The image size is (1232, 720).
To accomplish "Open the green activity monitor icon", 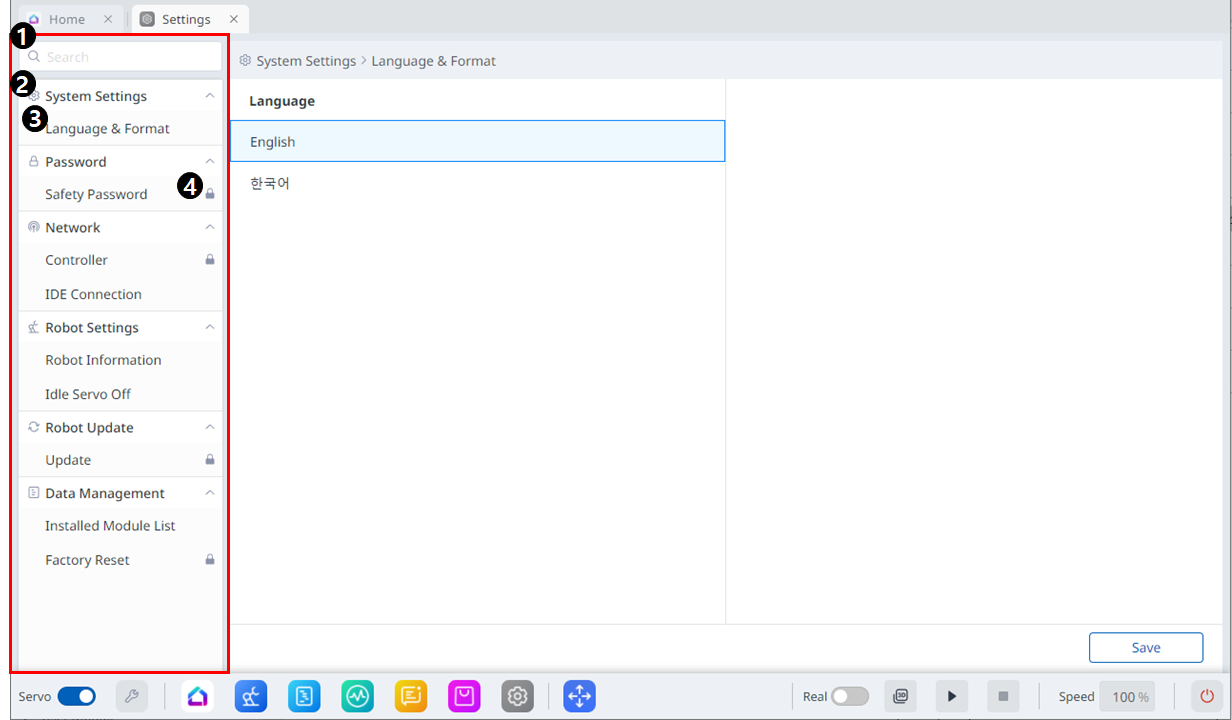I will 357,696.
